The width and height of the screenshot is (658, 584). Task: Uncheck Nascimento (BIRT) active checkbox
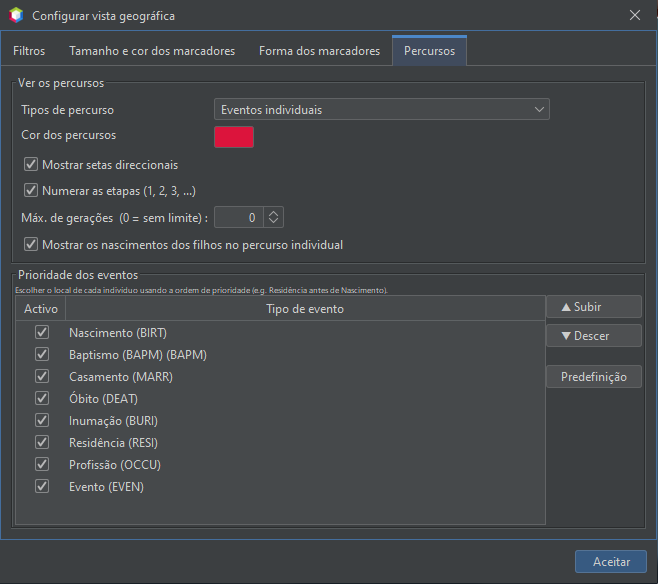tap(42, 332)
